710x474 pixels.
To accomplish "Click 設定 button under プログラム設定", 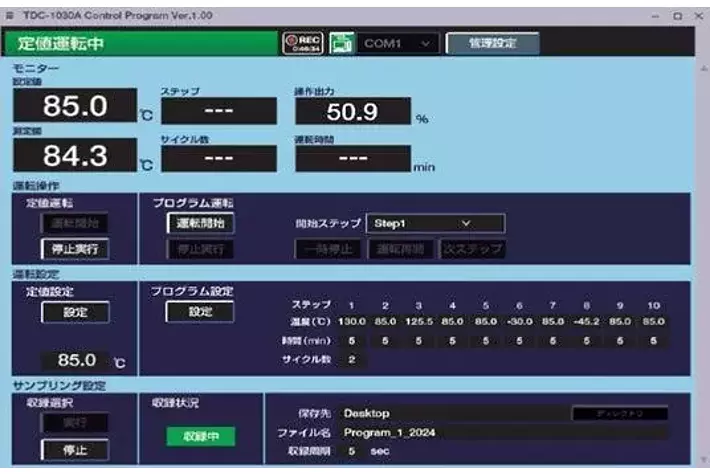I will [200, 312].
